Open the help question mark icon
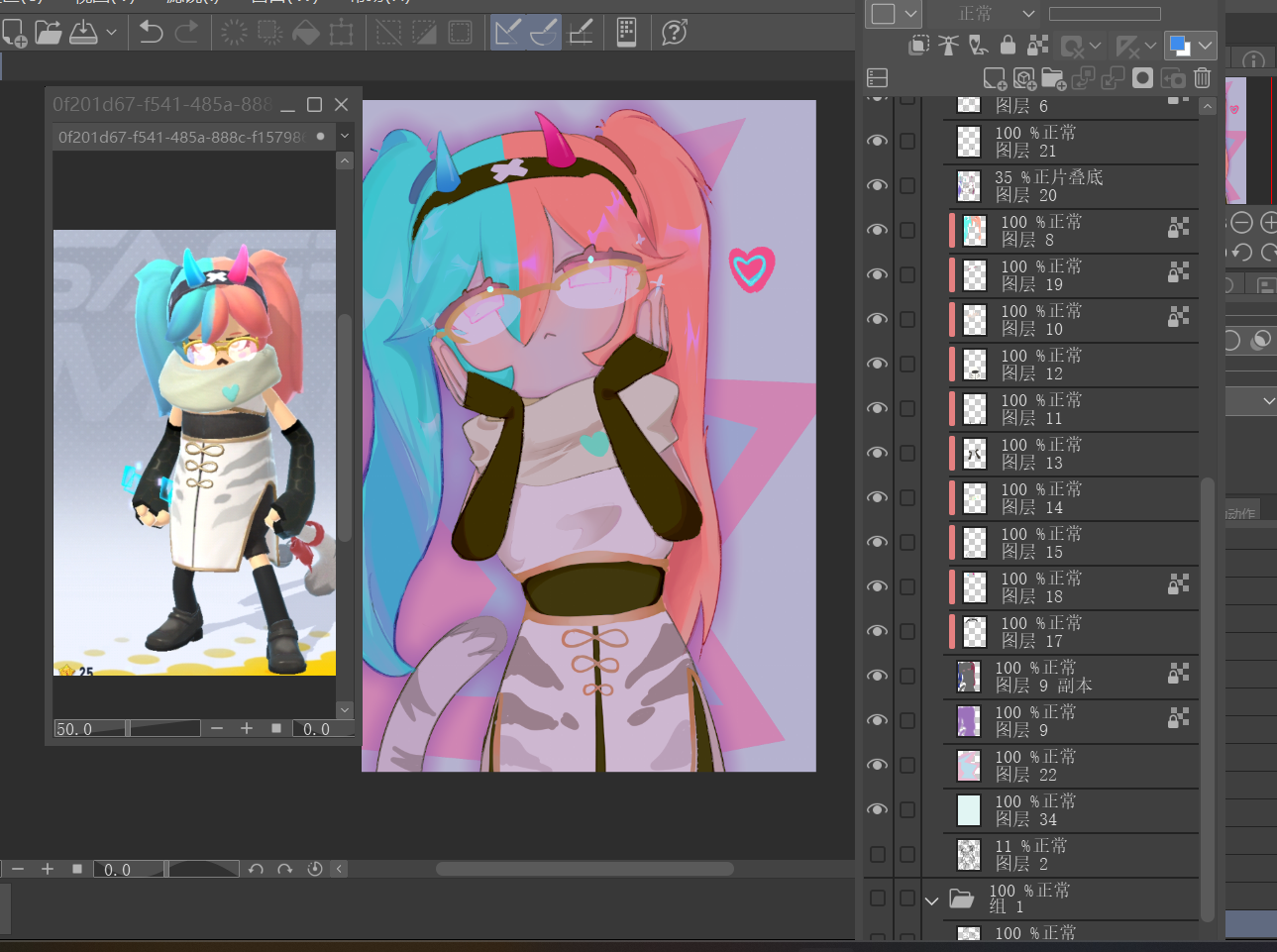 coord(675,33)
